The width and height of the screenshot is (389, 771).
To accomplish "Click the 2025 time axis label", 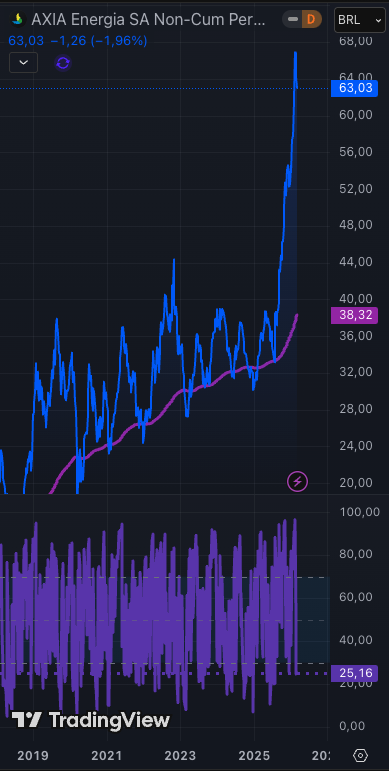I will point(254,755).
